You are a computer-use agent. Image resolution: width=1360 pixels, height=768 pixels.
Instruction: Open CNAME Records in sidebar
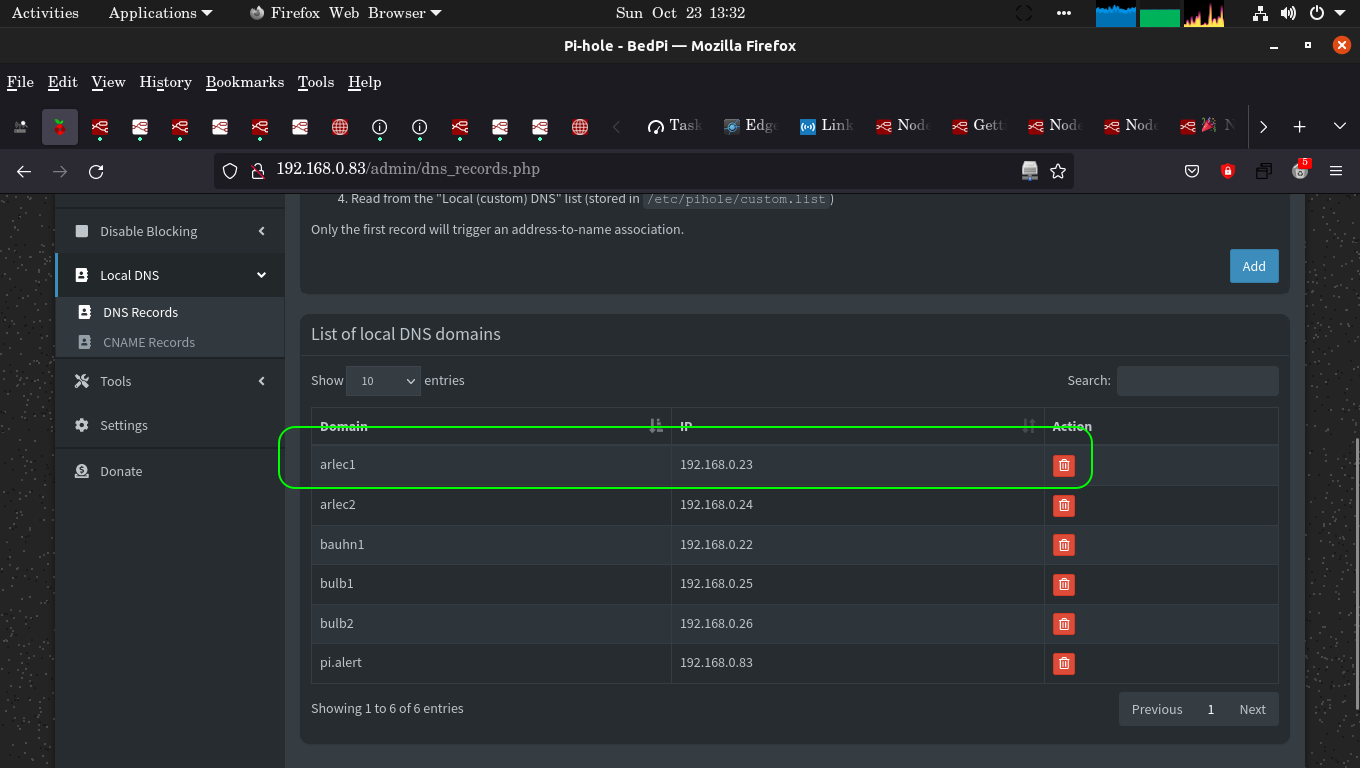pos(170,342)
